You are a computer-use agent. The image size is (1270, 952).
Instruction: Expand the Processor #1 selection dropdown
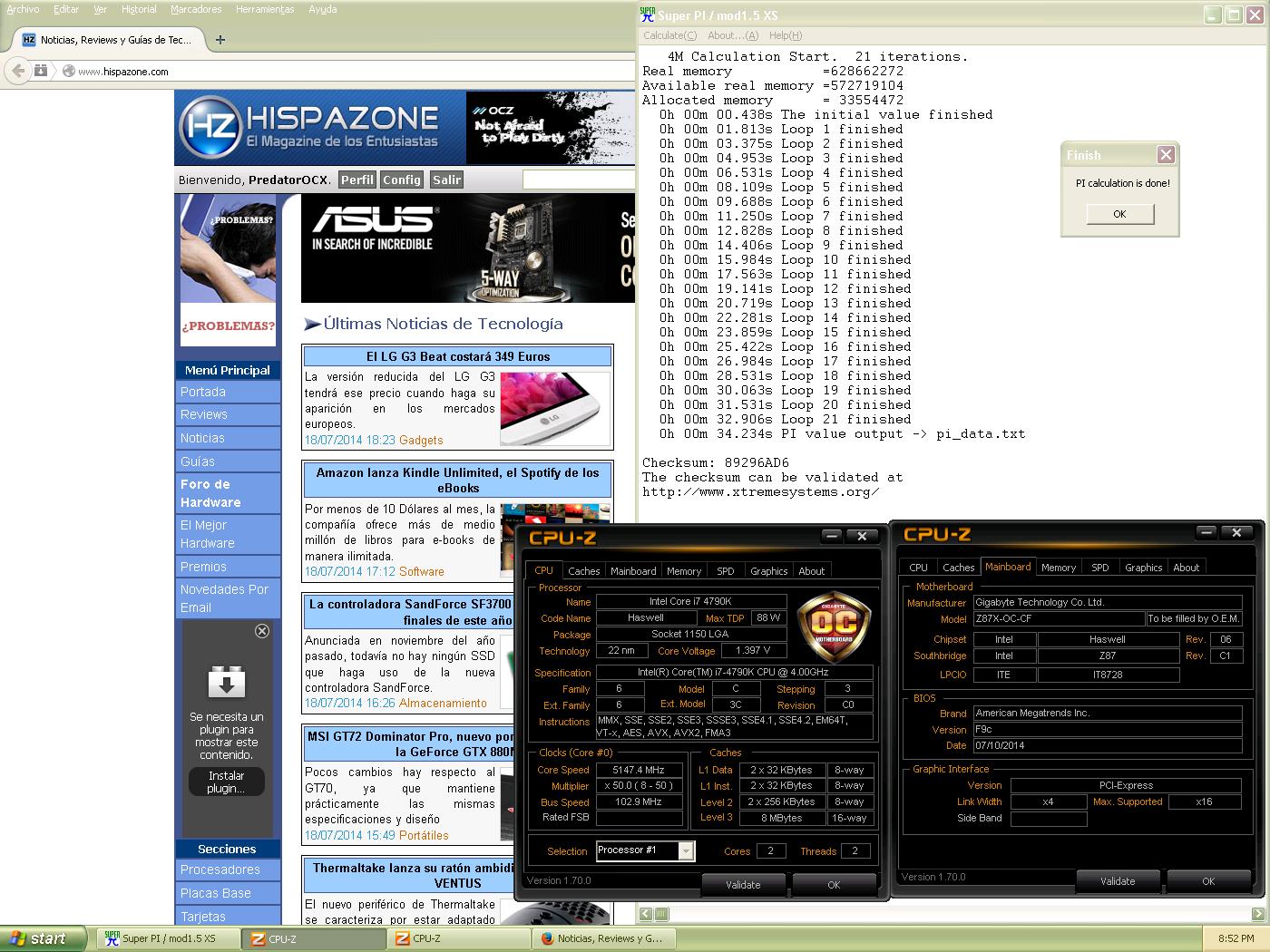686,850
